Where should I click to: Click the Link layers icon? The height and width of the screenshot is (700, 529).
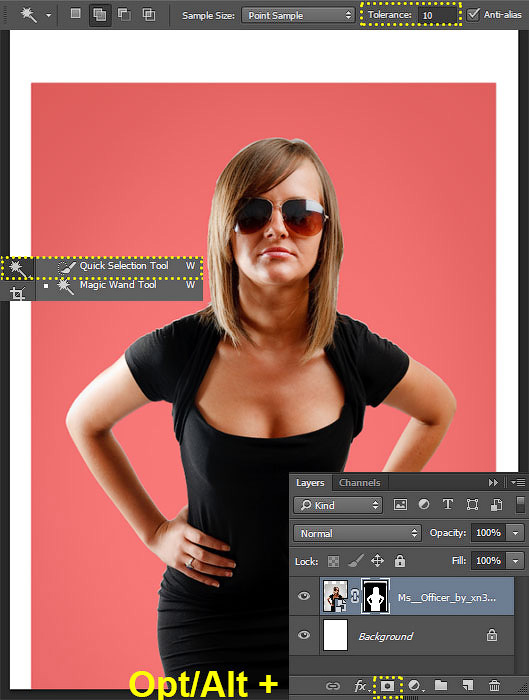tap(333, 686)
